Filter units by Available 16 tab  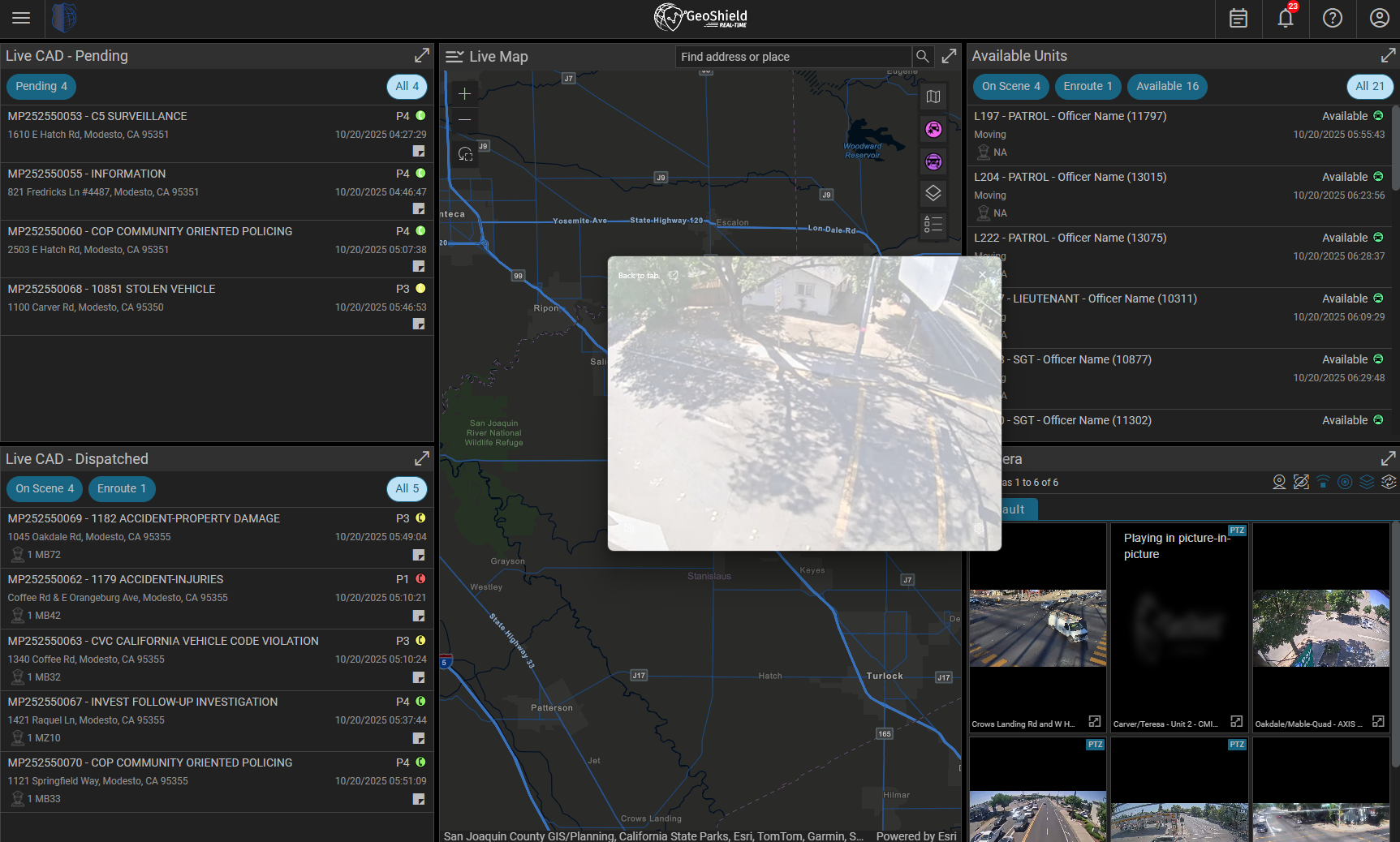(1166, 86)
